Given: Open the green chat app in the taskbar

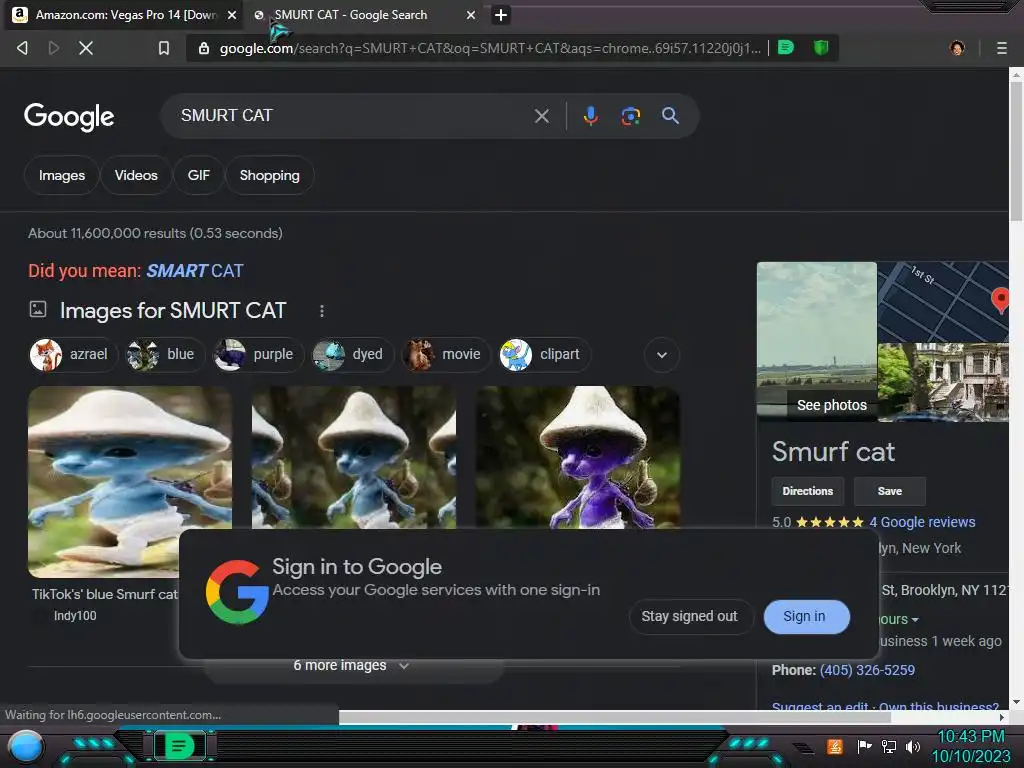Looking at the screenshot, I should [x=179, y=746].
